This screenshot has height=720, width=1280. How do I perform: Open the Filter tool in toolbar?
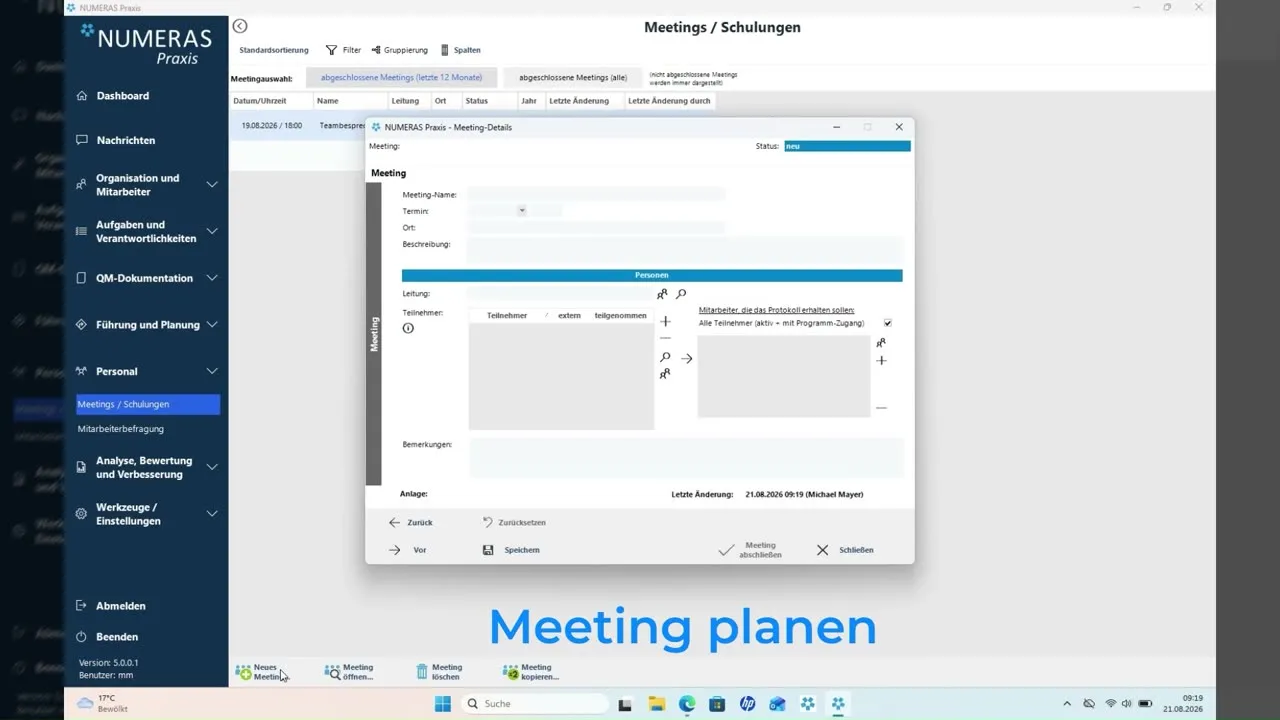pos(343,50)
